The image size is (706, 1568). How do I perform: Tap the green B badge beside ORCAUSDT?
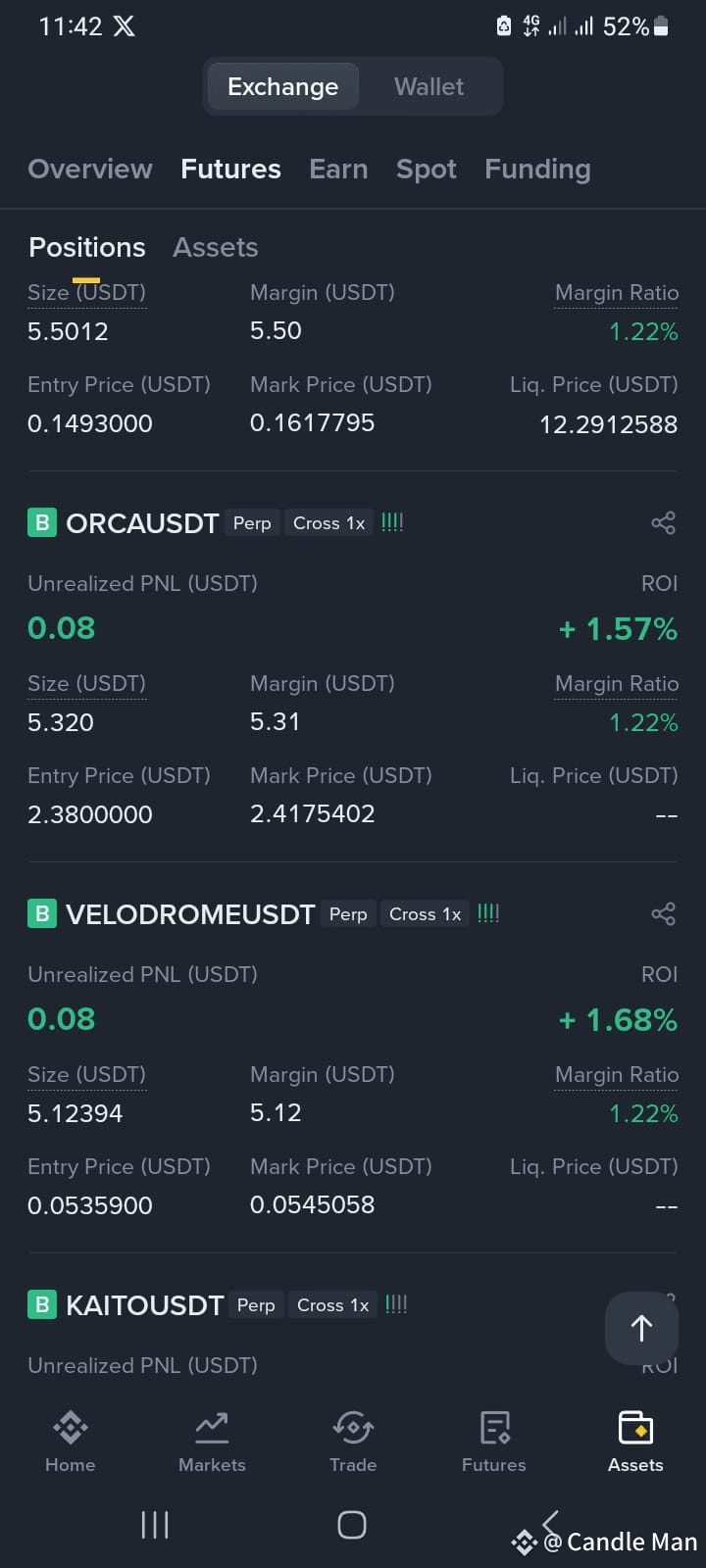[x=42, y=522]
